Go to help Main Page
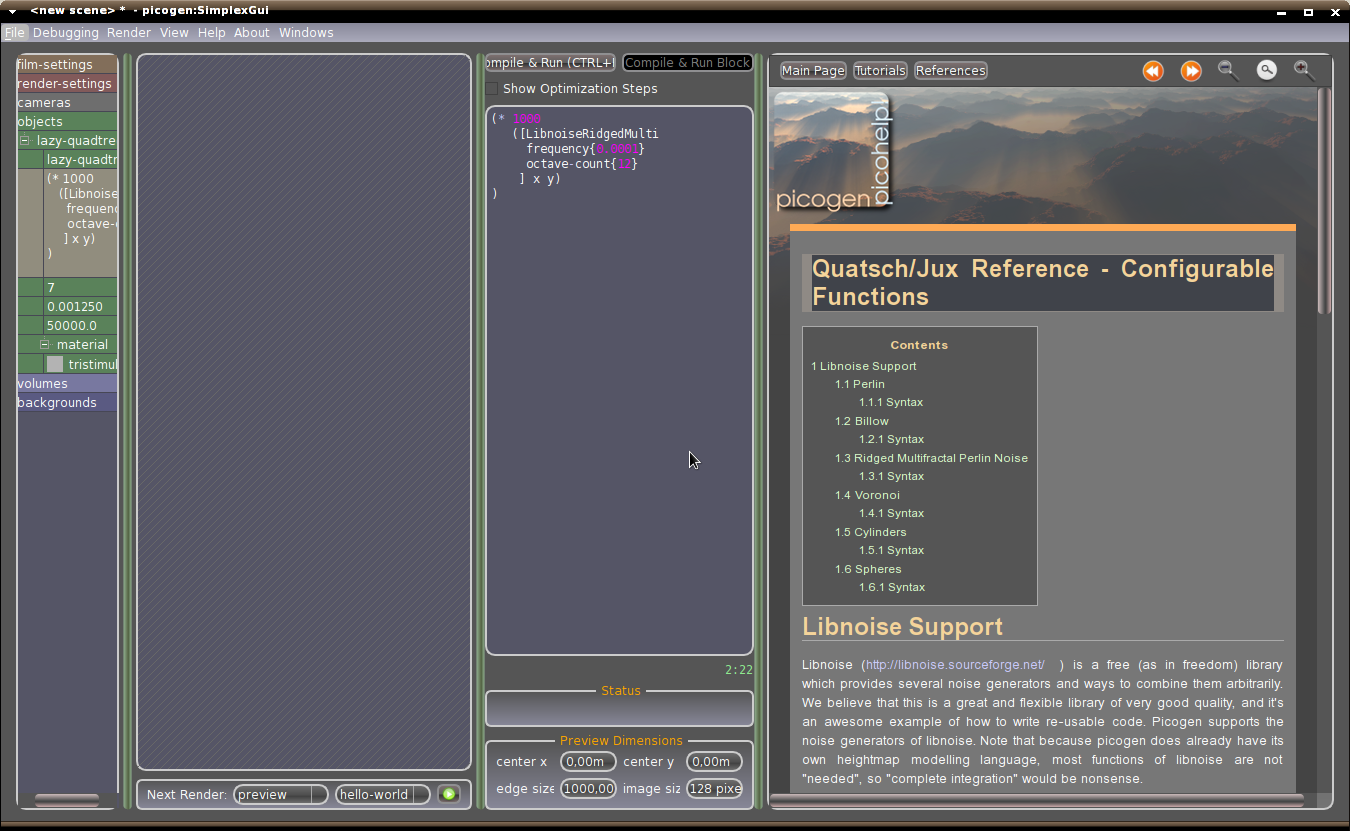1350x831 pixels. [813, 71]
